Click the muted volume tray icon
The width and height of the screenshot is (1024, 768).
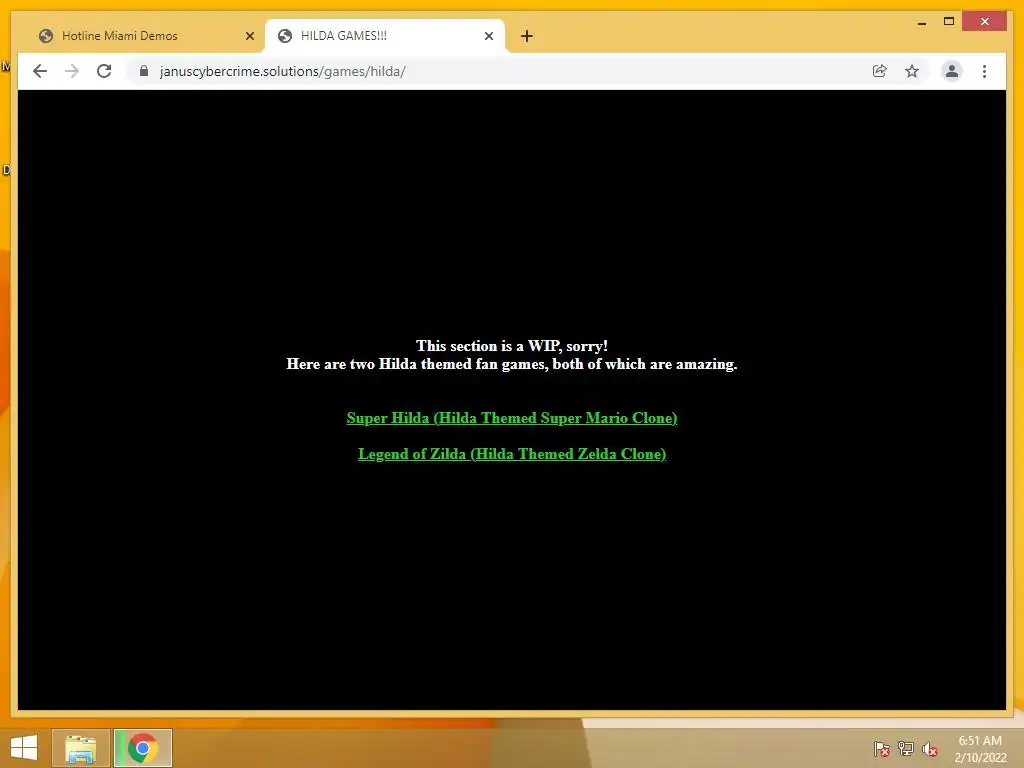point(930,749)
